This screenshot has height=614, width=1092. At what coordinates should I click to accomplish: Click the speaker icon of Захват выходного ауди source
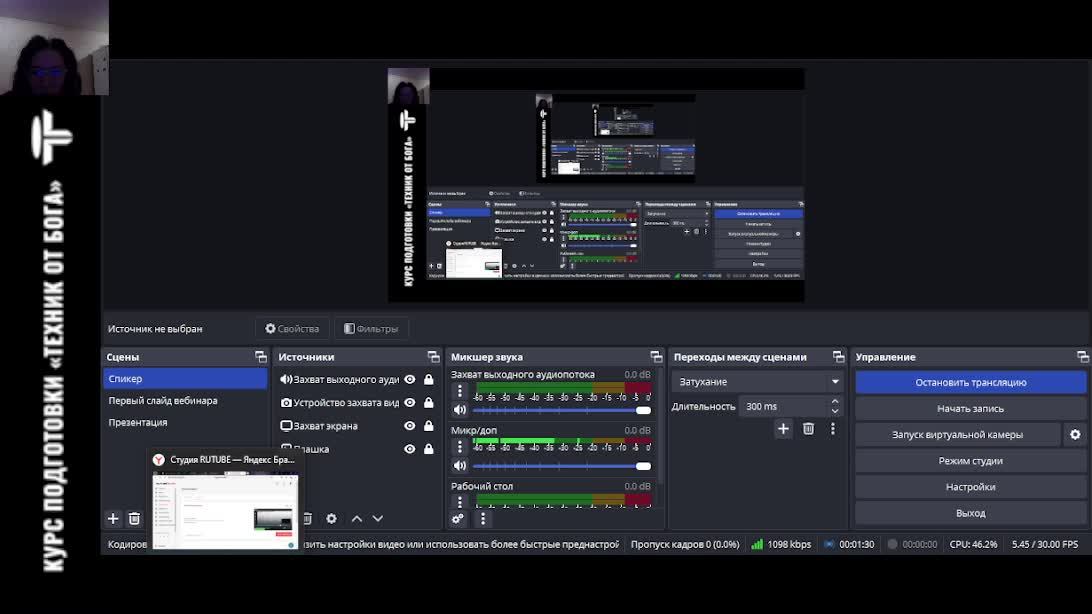tap(286, 379)
